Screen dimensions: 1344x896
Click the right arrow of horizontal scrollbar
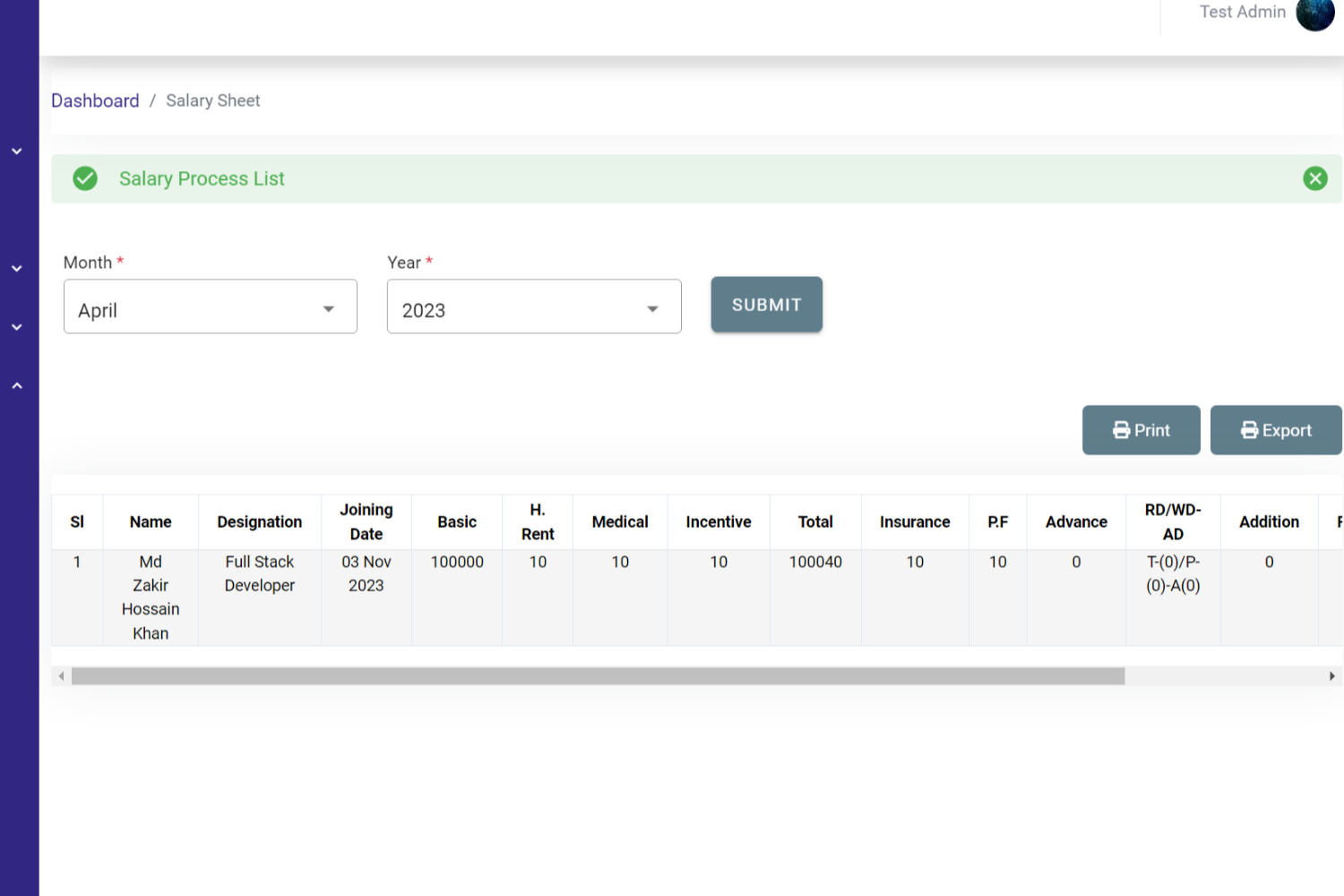coord(1332,676)
